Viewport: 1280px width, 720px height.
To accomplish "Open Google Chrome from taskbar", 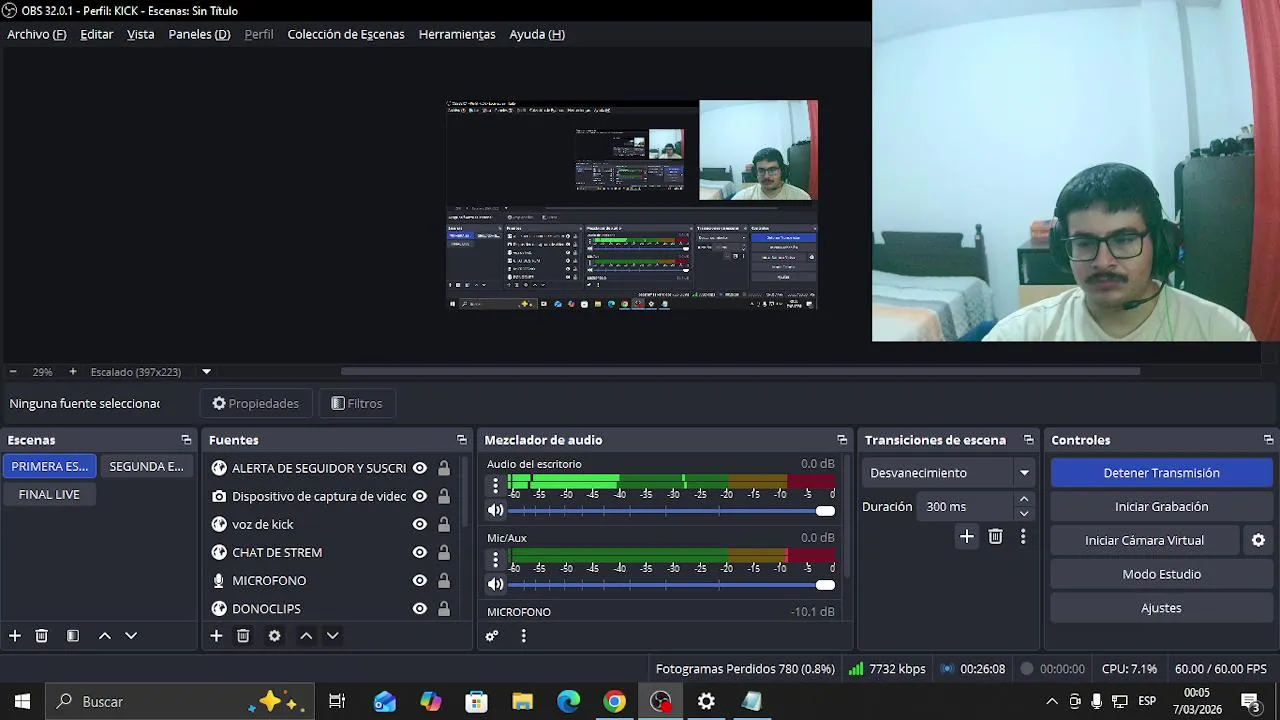I will tap(615, 702).
